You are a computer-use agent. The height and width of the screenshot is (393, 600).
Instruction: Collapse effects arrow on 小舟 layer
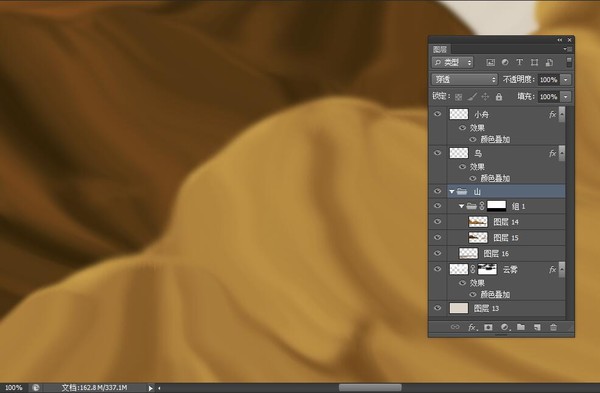click(562, 114)
